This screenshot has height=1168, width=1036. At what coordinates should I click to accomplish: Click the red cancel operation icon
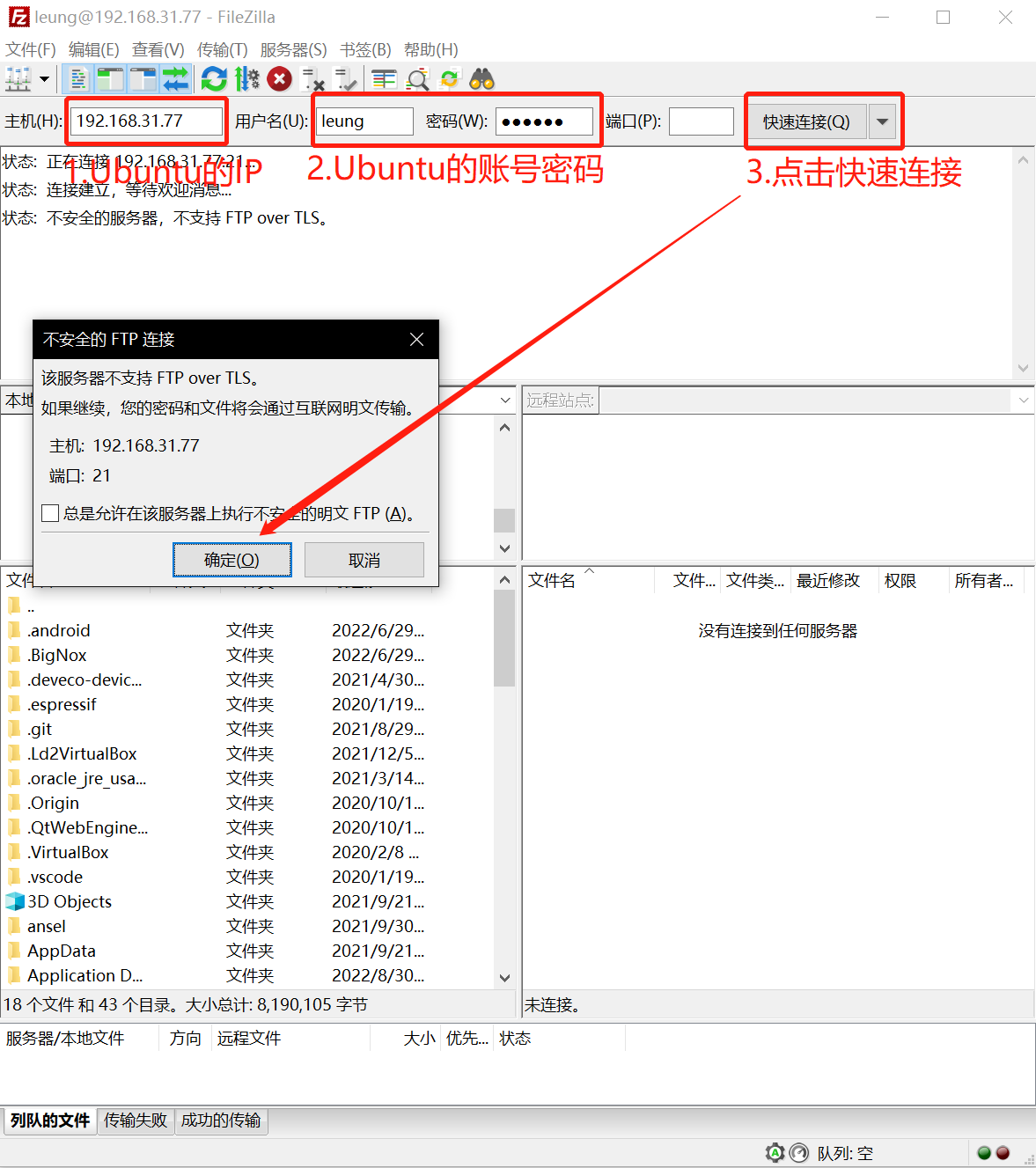[x=280, y=79]
